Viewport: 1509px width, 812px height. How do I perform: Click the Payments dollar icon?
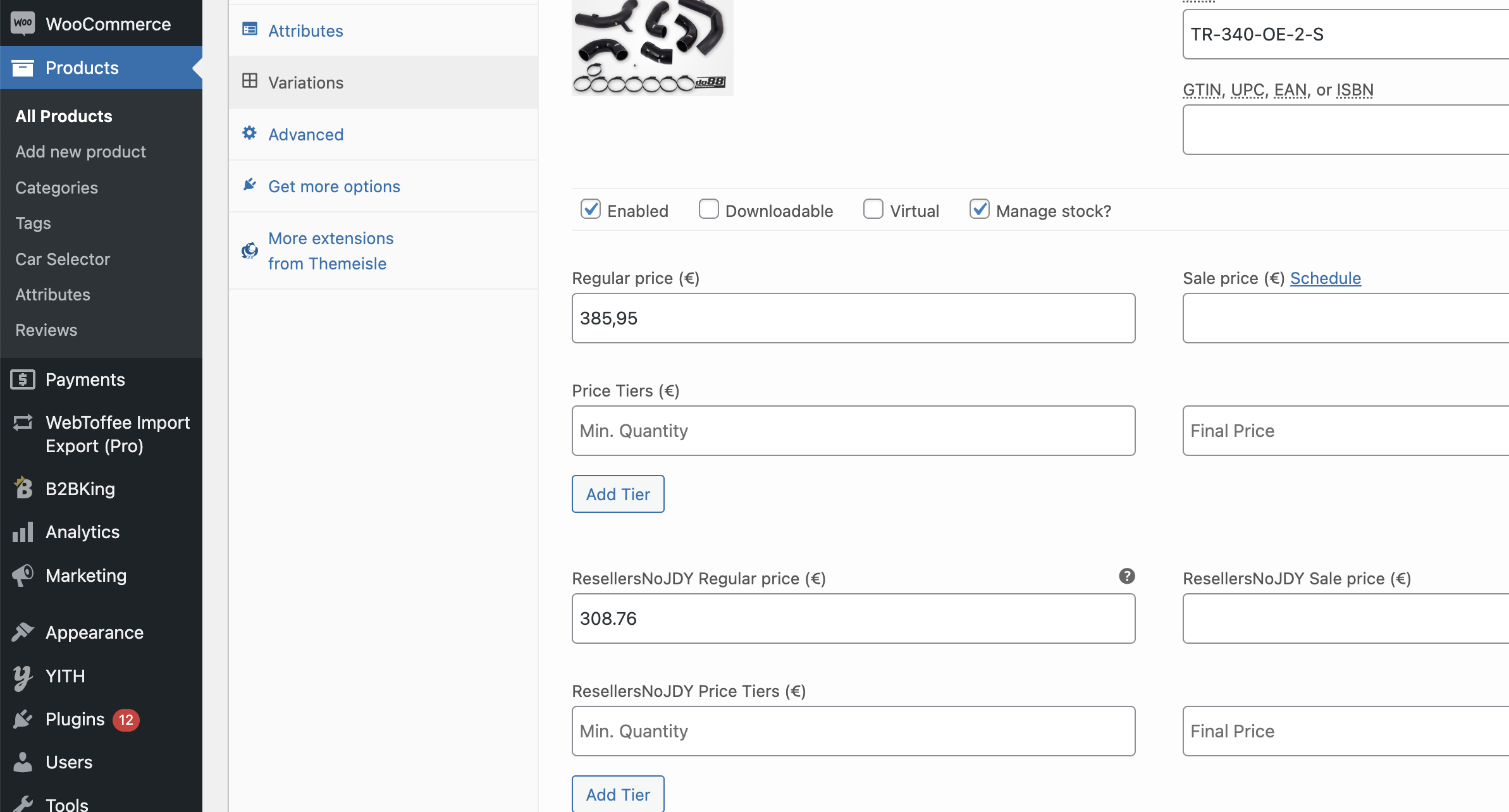(23, 379)
